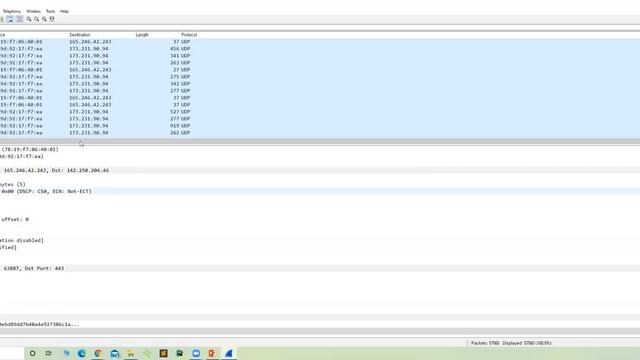Select the packet with length 275
Image resolution: width=640 pixels, height=360 pixels.
(x=320, y=77)
